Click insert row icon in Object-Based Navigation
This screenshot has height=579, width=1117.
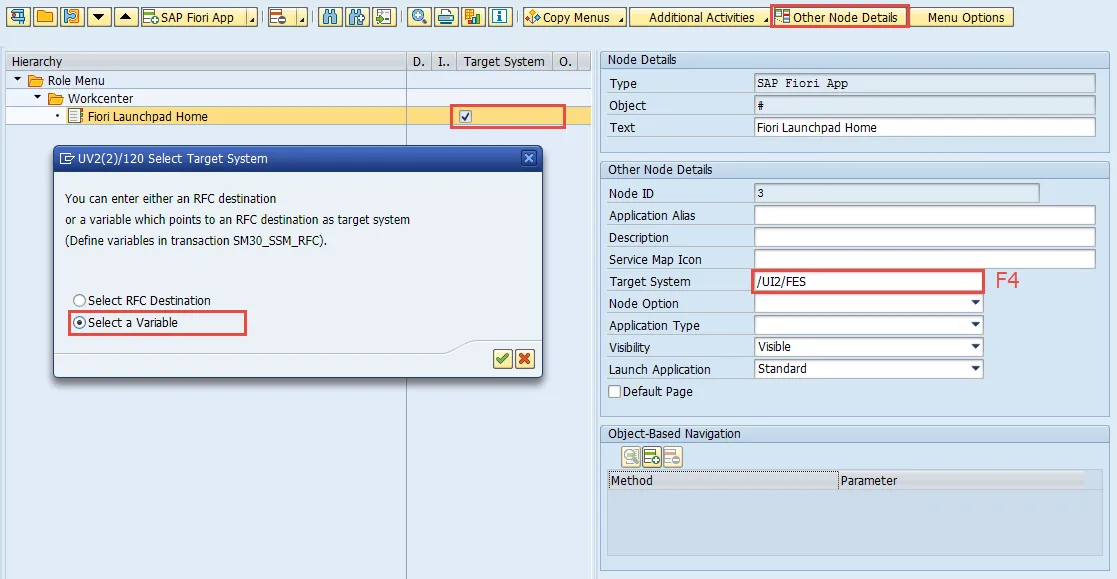point(652,457)
